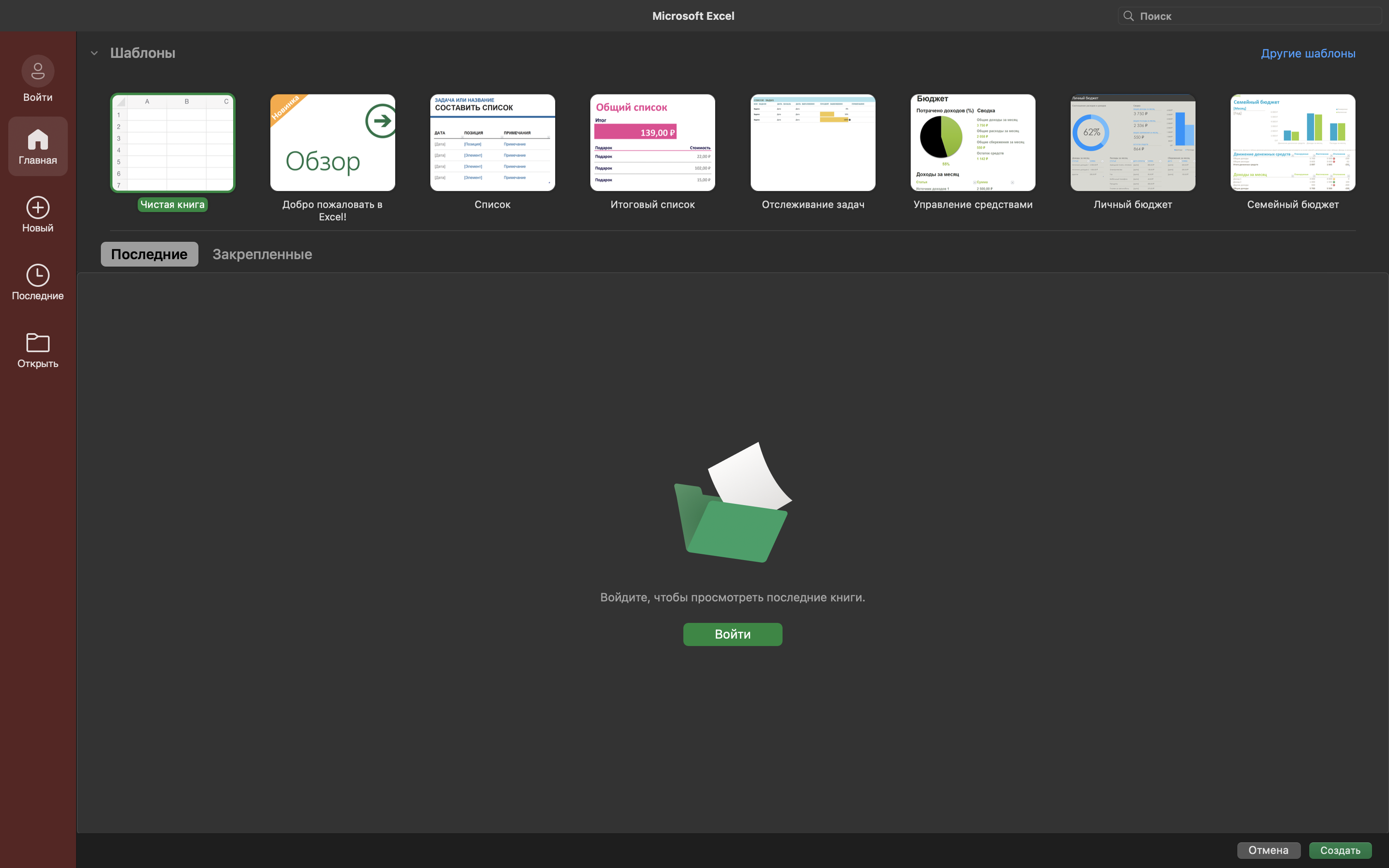Click the Войти account avatar icon
This screenshot has height=868, width=1389.
tap(38, 71)
